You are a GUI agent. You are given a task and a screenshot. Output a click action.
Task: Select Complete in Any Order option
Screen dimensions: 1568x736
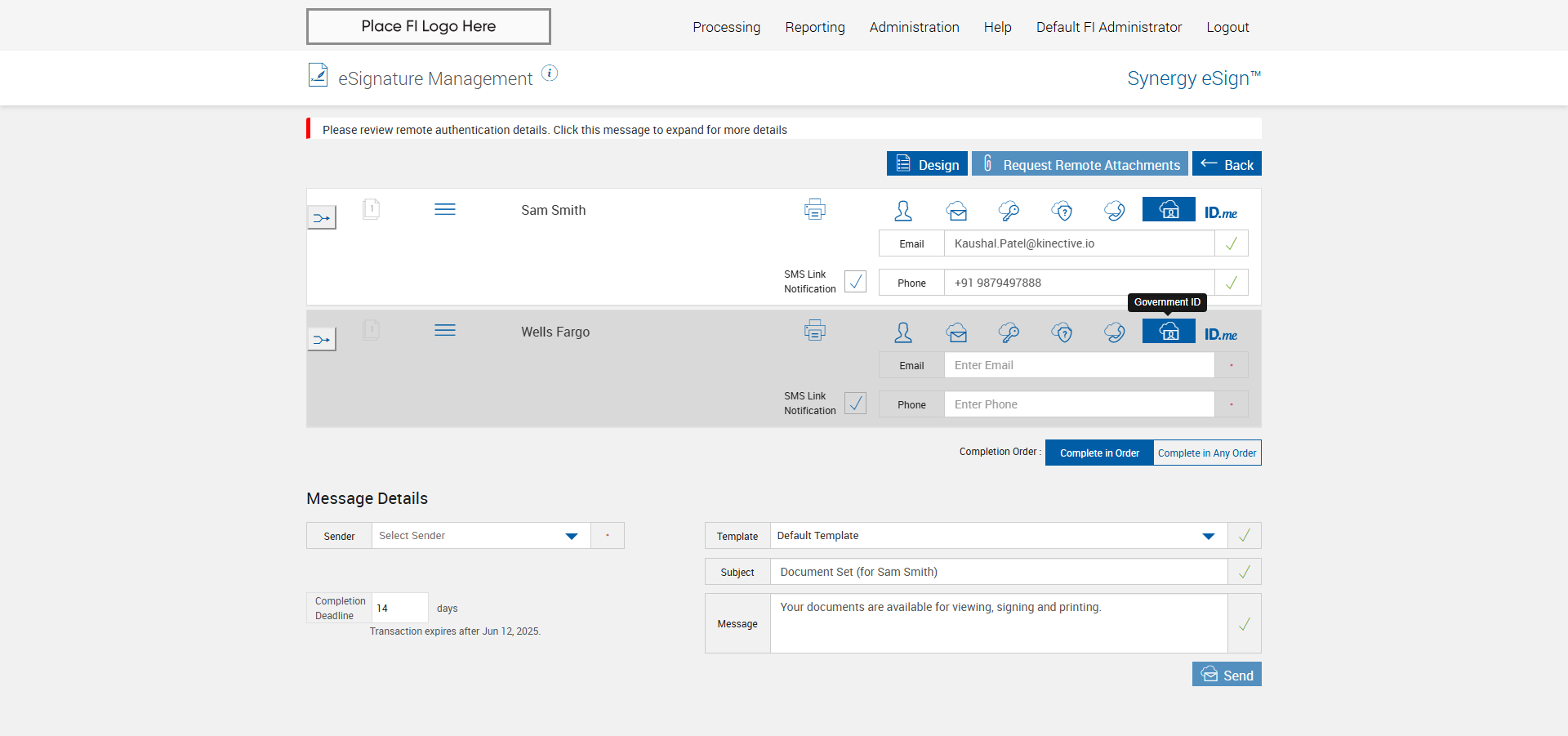click(x=1207, y=453)
